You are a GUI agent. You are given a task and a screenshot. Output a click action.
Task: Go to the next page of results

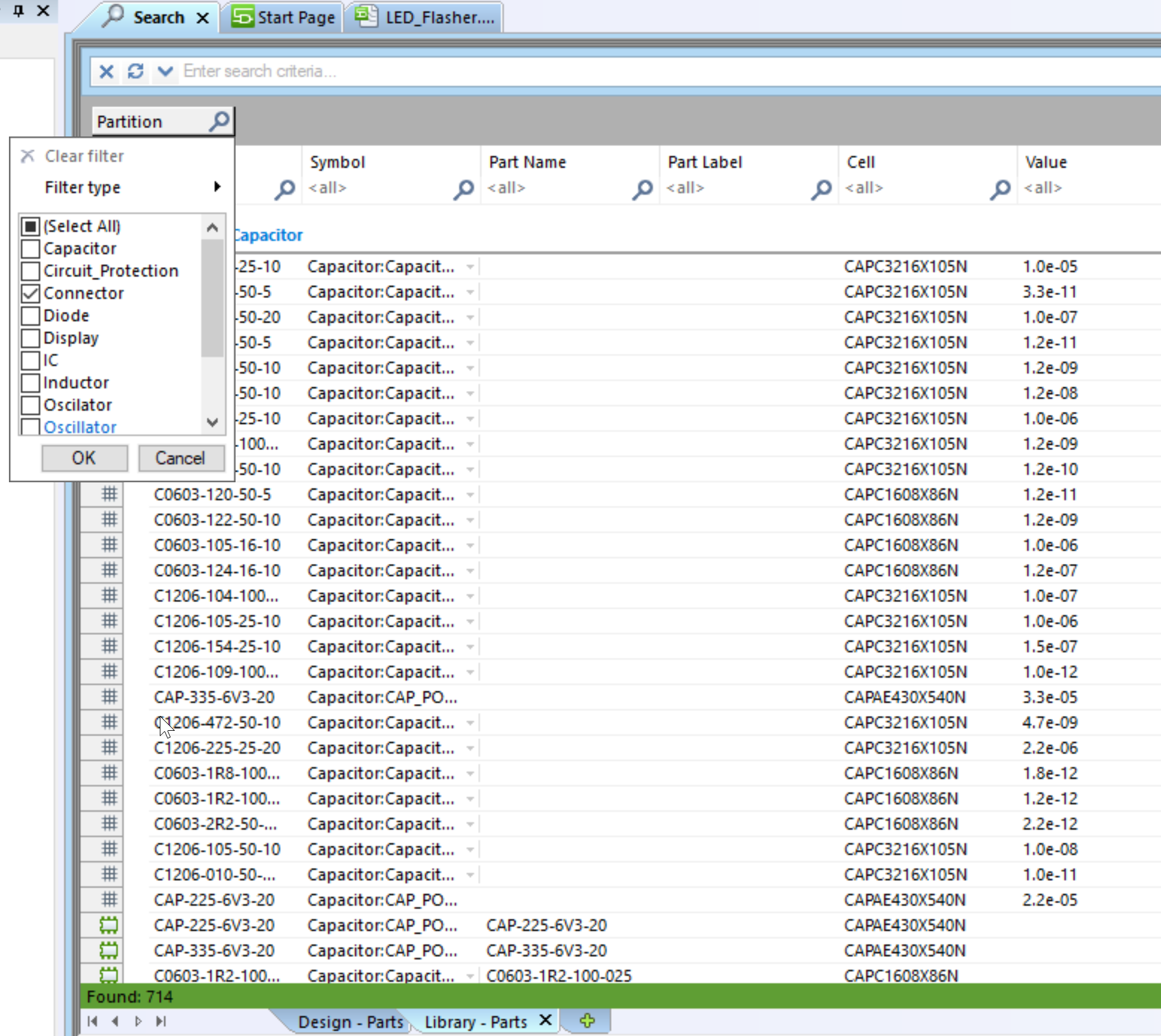click(138, 1021)
